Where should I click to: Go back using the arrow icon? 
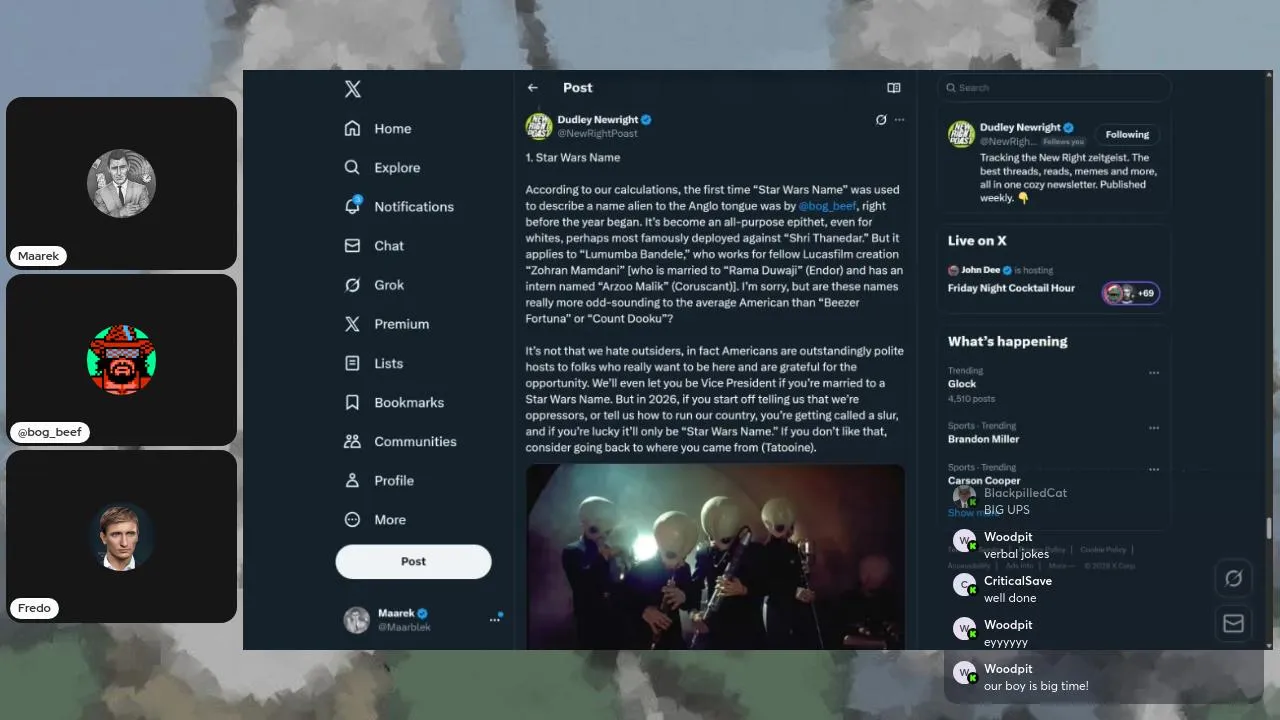coord(533,88)
